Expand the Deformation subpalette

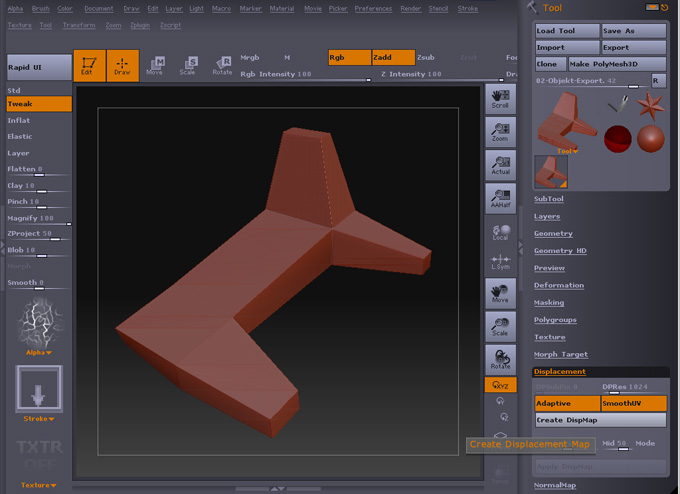pyautogui.click(x=558, y=285)
